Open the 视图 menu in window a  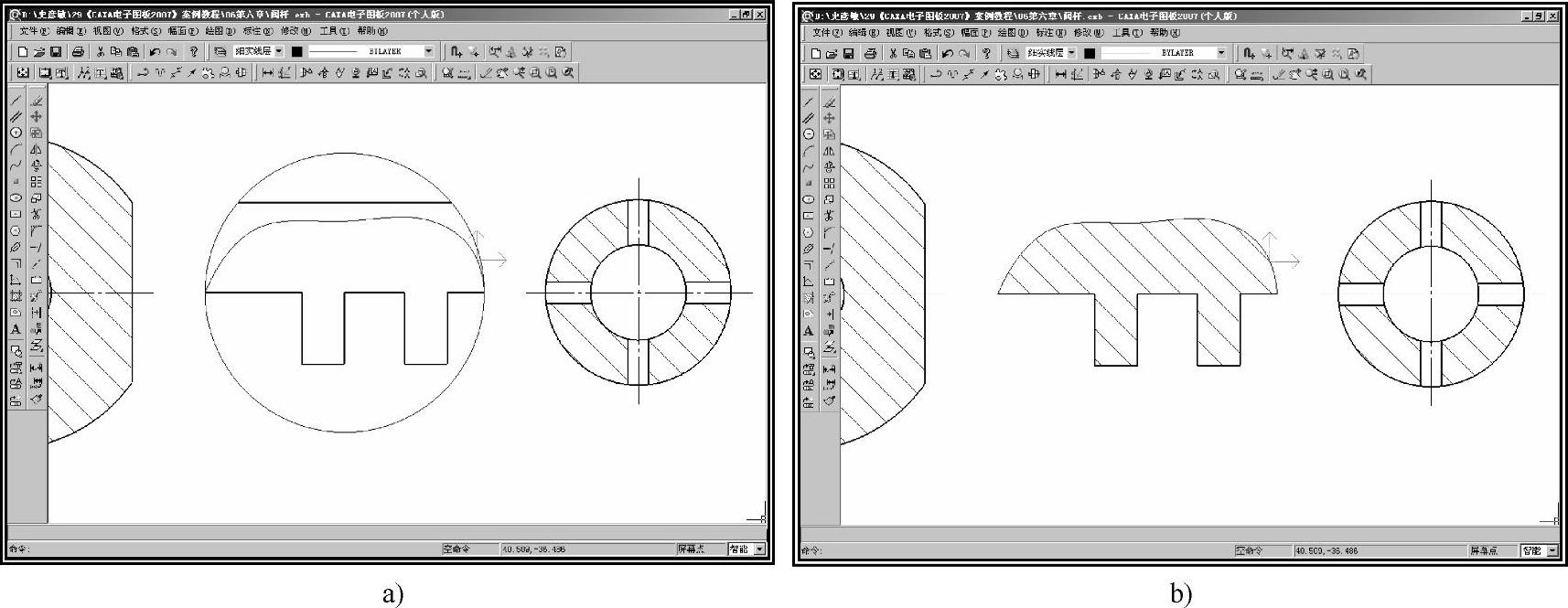coord(108,30)
